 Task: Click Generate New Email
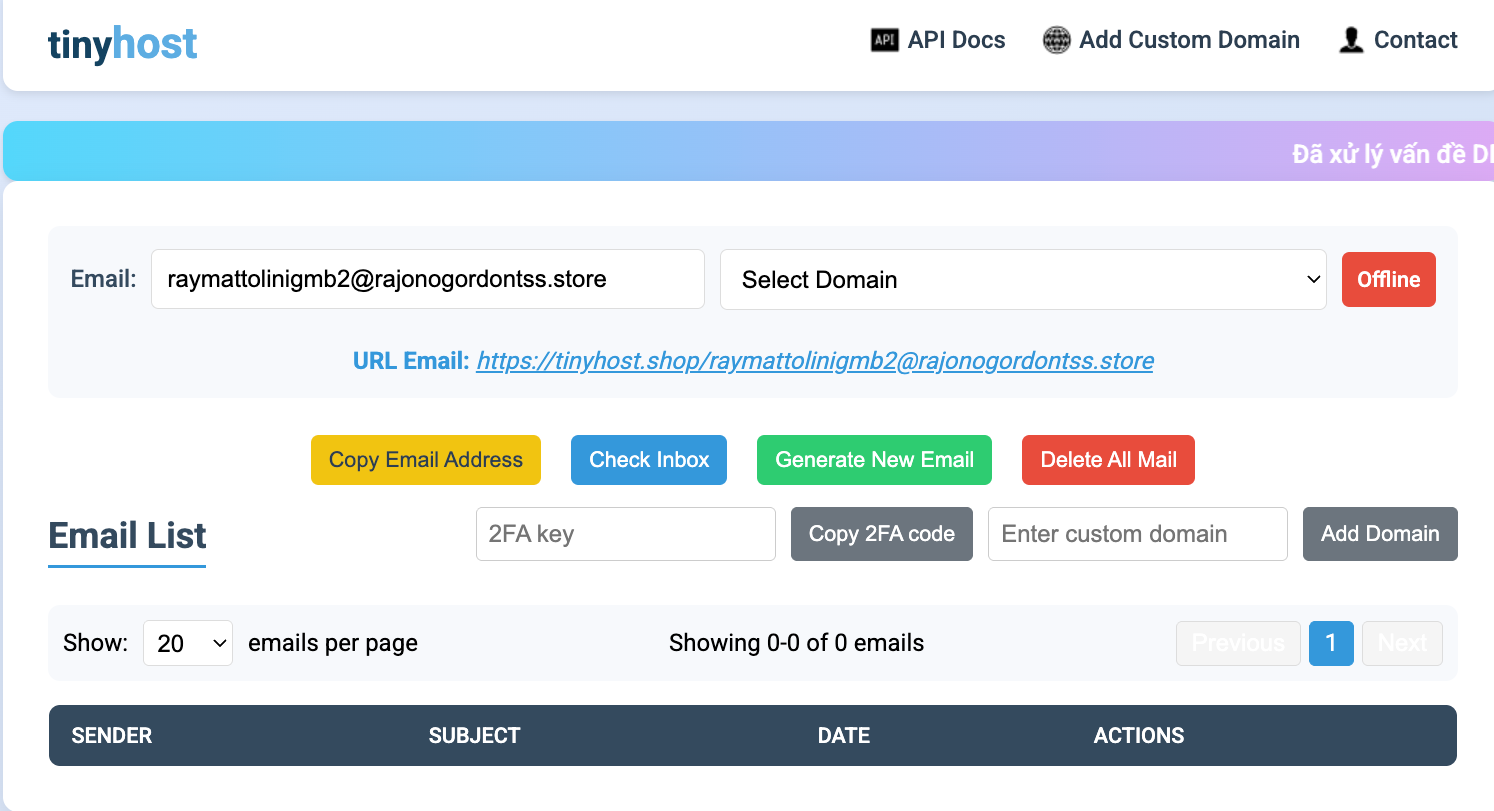pyautogui.click(x=873, y=460)
